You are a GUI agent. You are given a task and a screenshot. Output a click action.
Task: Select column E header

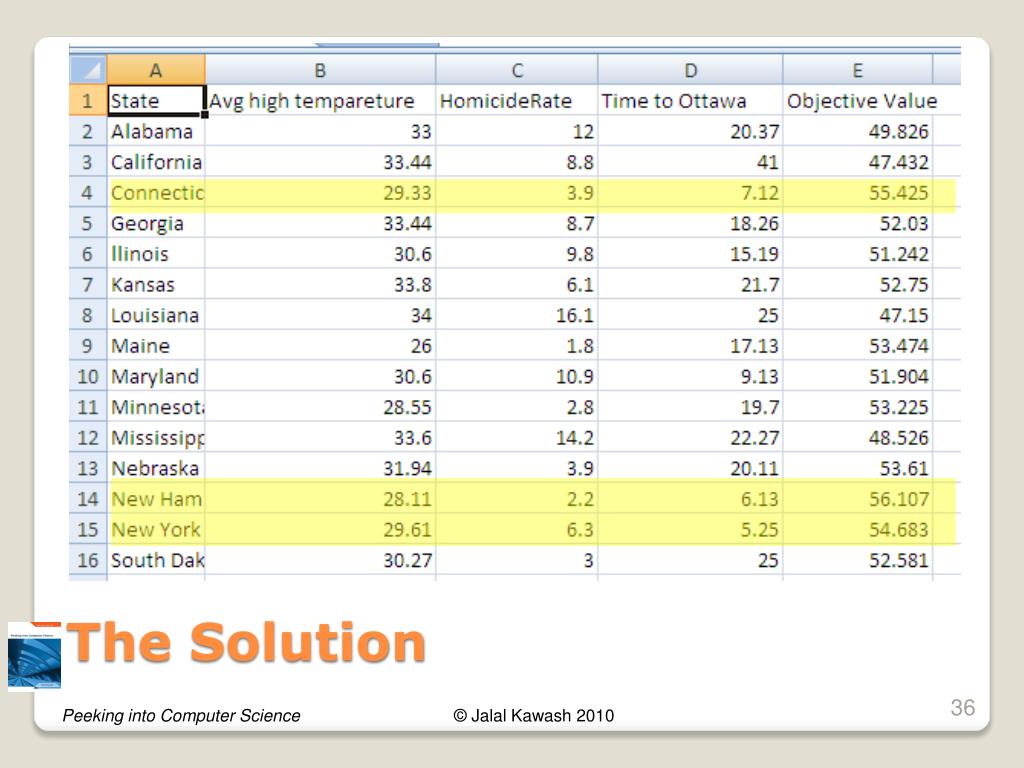click(857, 70)
